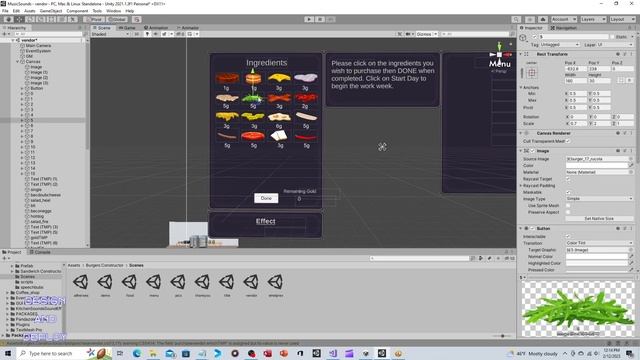Click the anchor presets box
This screenshot has width=640, height=360.
tap(531, 73)
